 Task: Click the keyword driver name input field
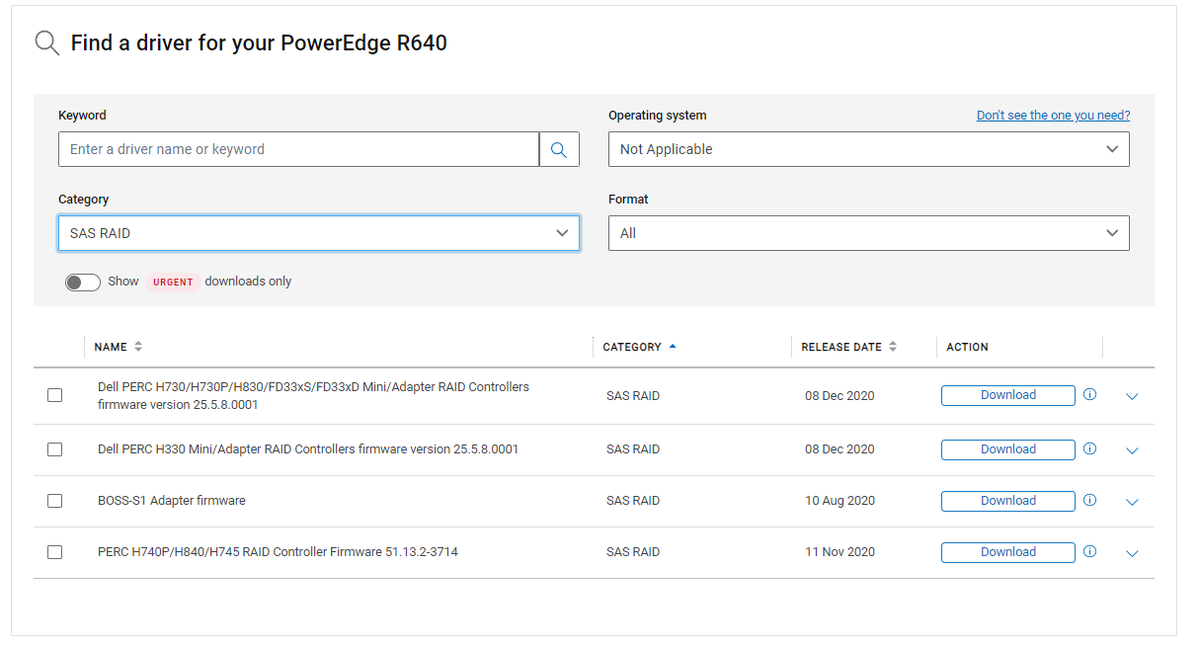click(x=299, y=149)
